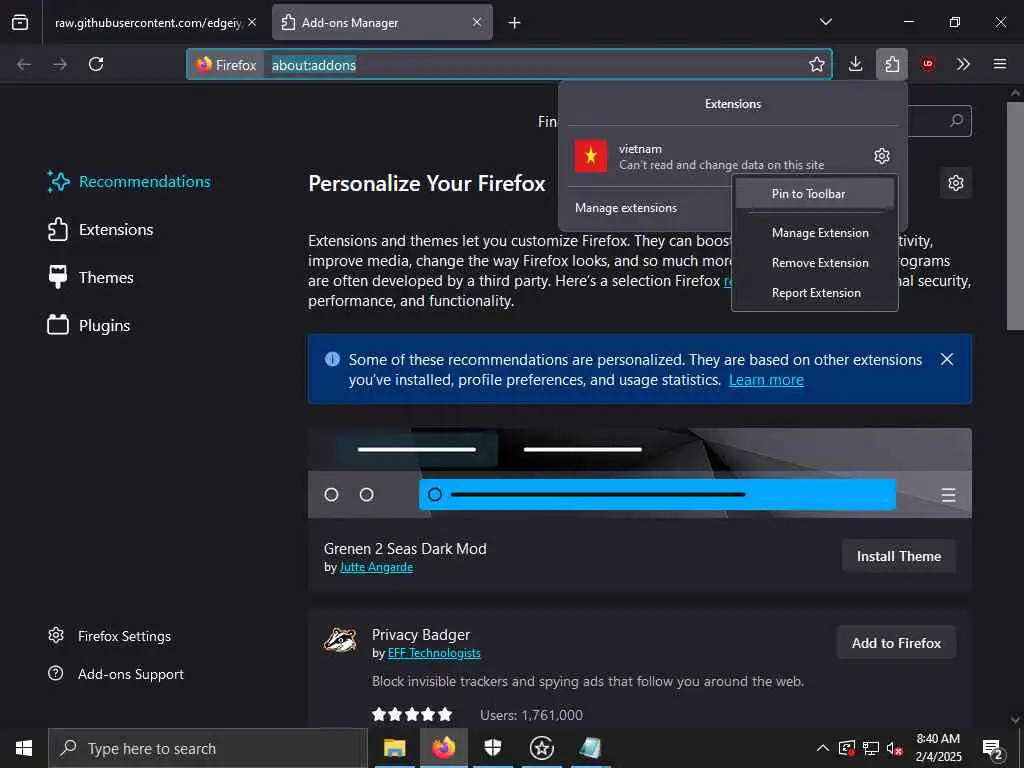Click the Privacy Badger icon
This screenshot has height=768, width=1024.
[340, 640]
